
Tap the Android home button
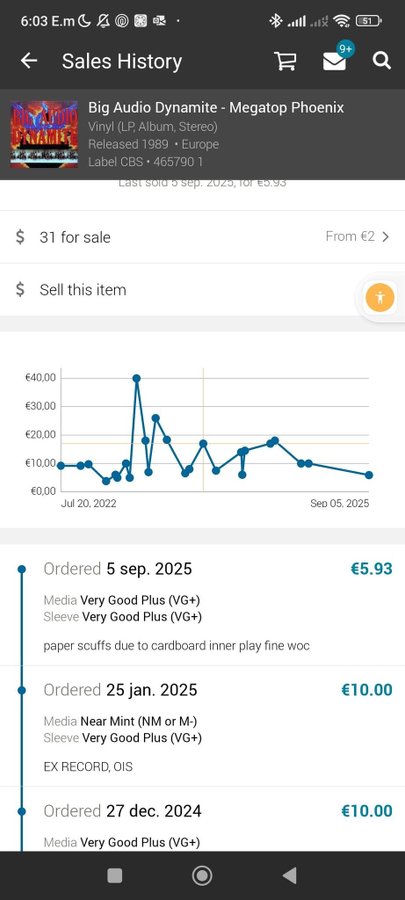(x=202, y=875)
